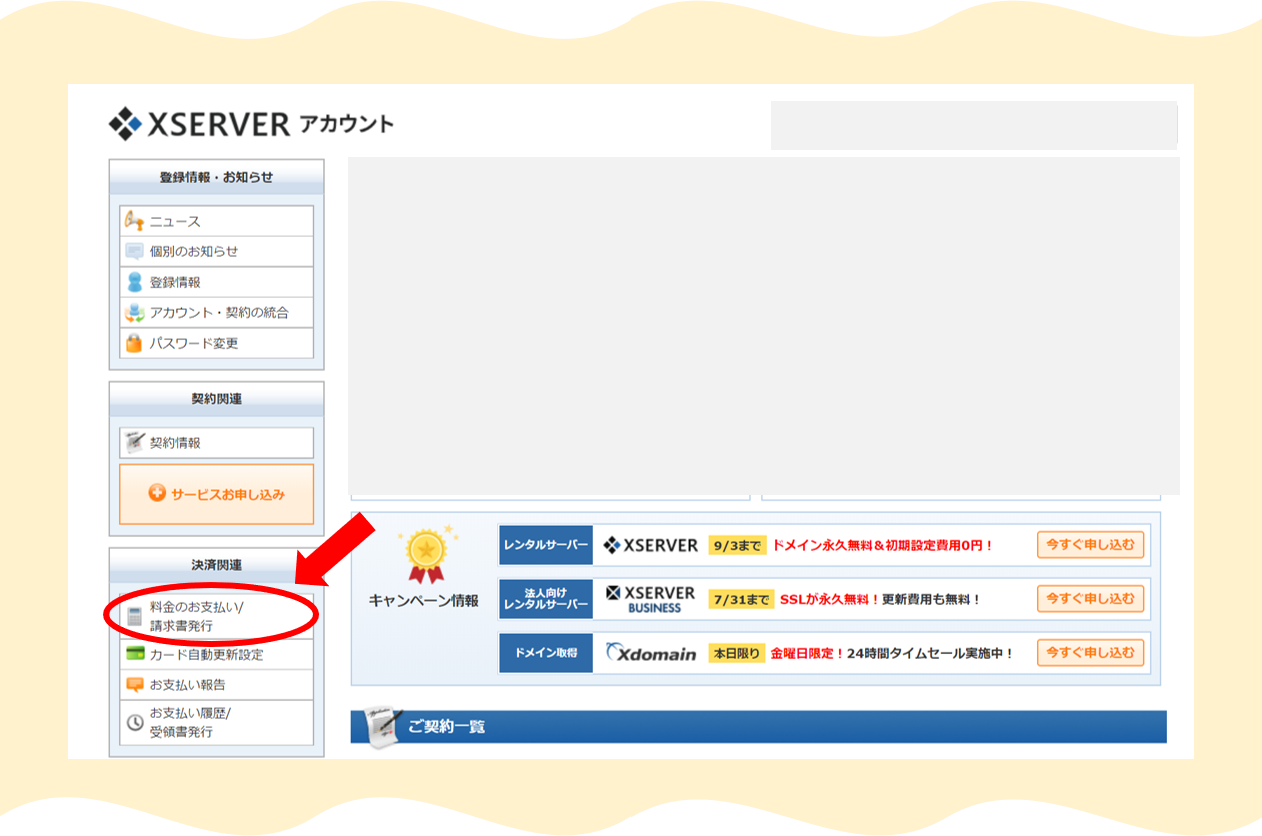Click the キャンペーン情報 label
Image resolution: width=1262 pixels, height=836 pixels.
[424, 601]
